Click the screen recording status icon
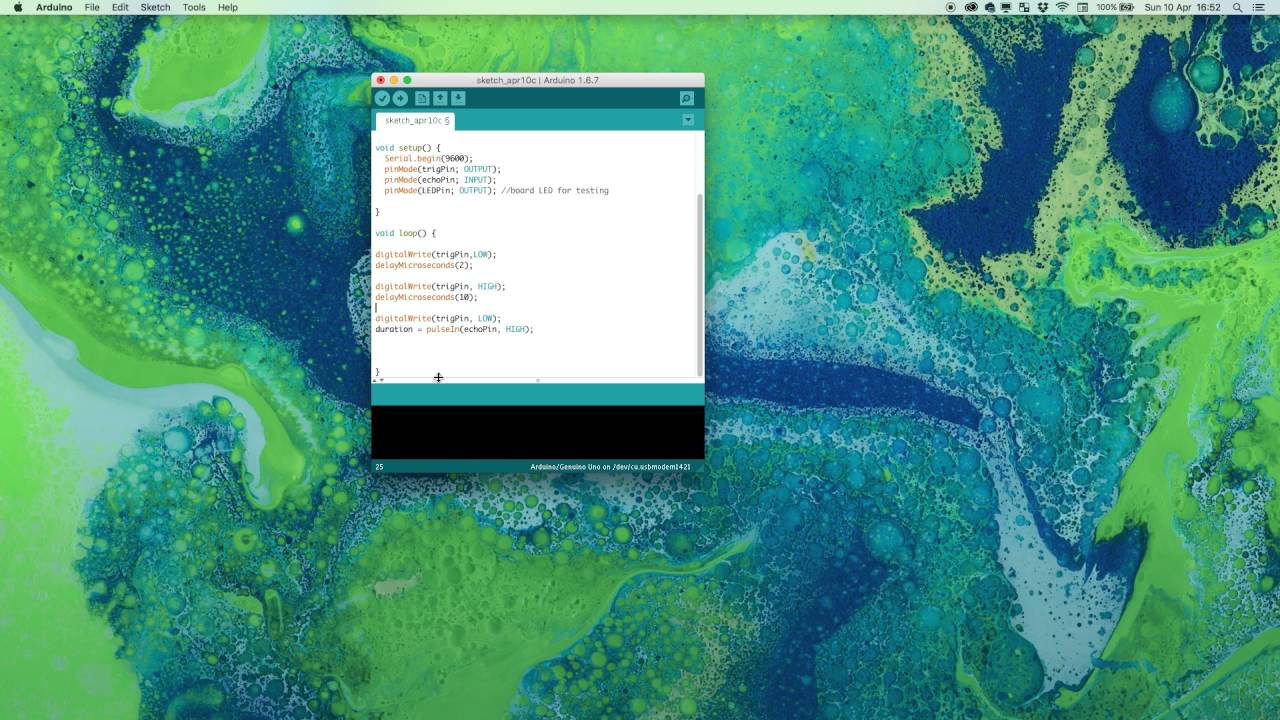Viewport: 1280px width, 720px height. click(950, 7)
